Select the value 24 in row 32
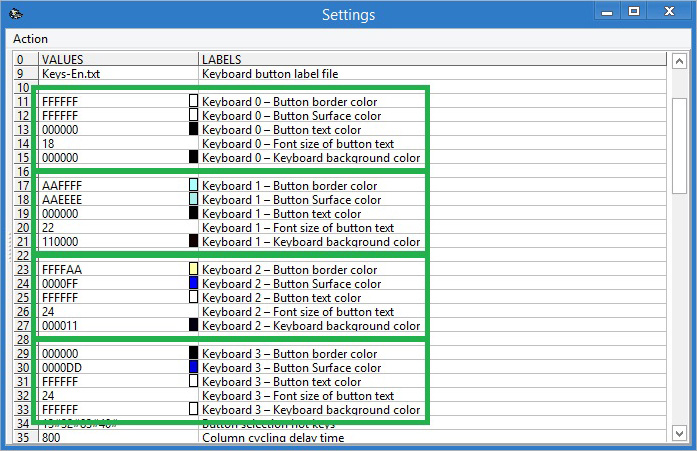Viewport: 697px width, 451px height. [119, 395]
